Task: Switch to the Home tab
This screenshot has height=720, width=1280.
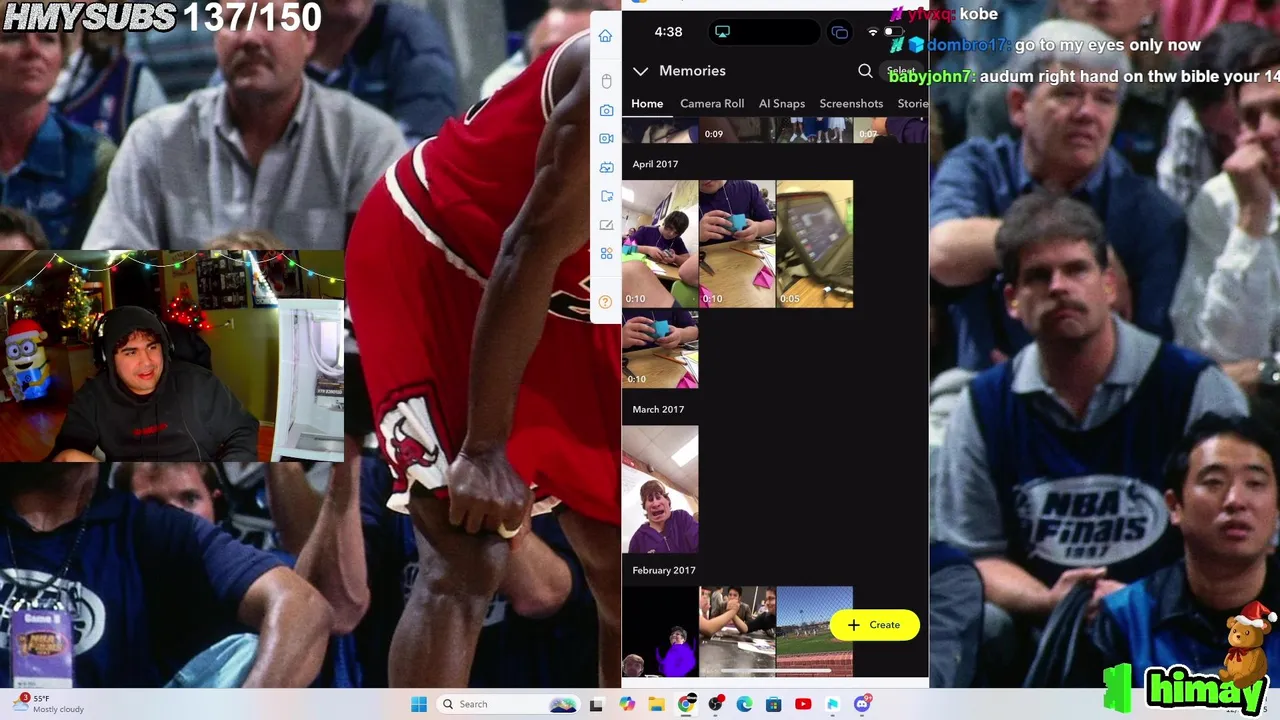Action: tap(647, 103)
